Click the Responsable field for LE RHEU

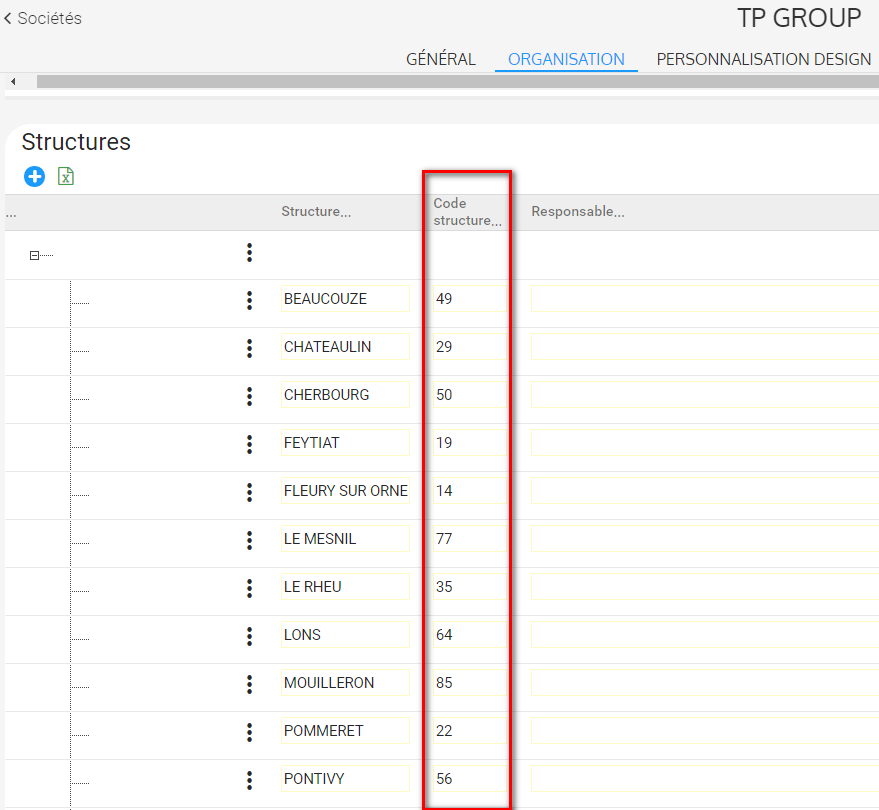[x=700, y=587]
